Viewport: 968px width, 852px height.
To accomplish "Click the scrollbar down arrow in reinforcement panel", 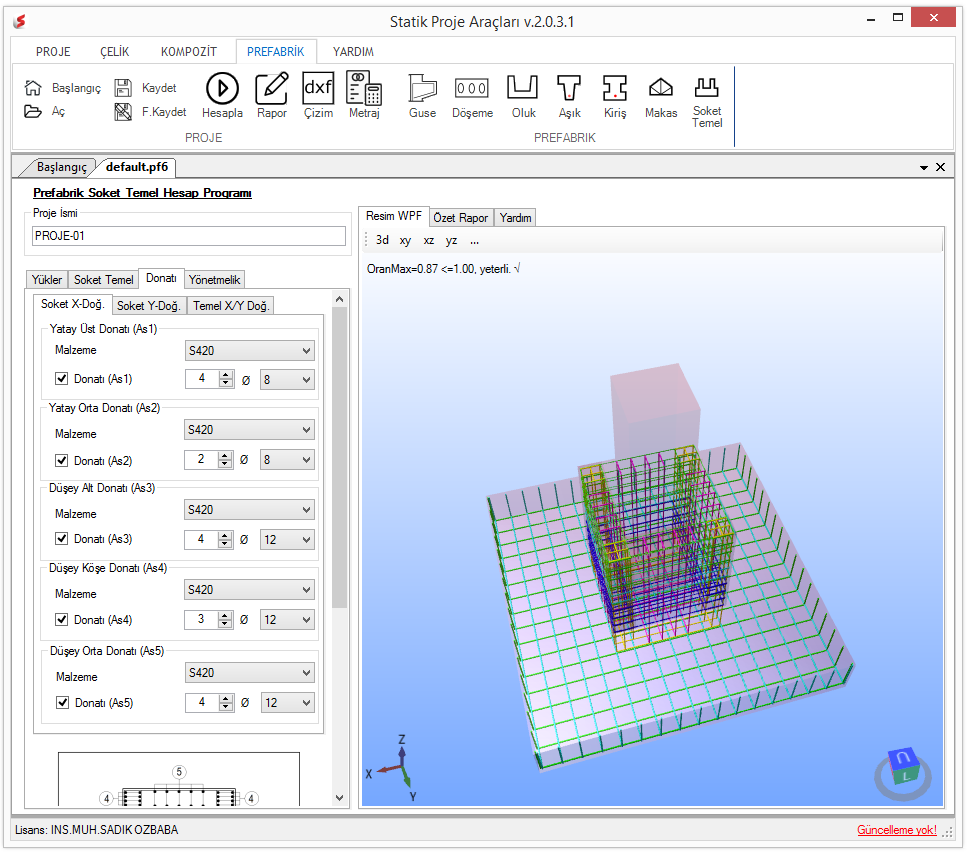I will click(339, 798).
